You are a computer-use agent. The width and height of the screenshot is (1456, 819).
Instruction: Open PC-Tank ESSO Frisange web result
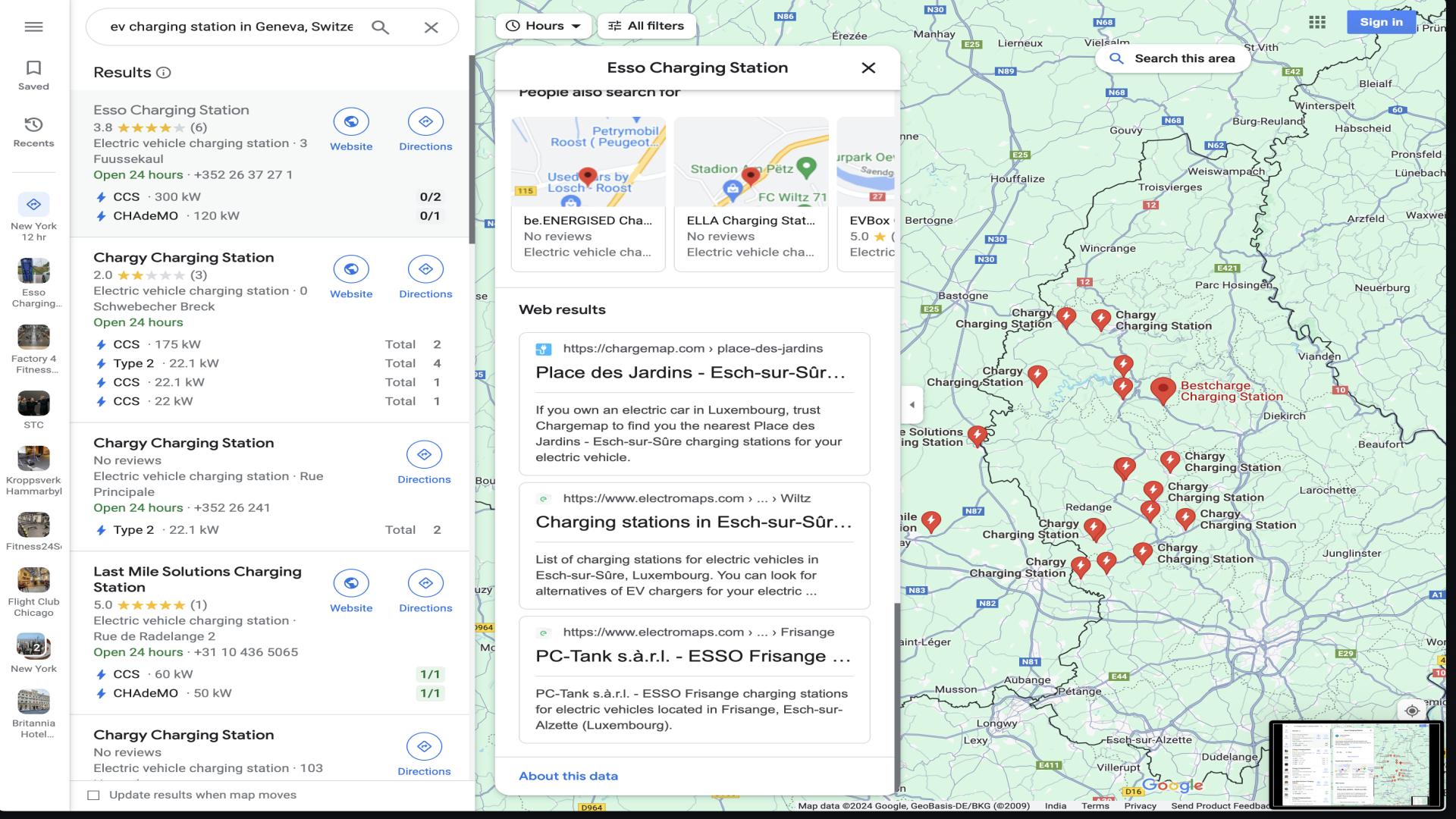click(x=694, y=679)
